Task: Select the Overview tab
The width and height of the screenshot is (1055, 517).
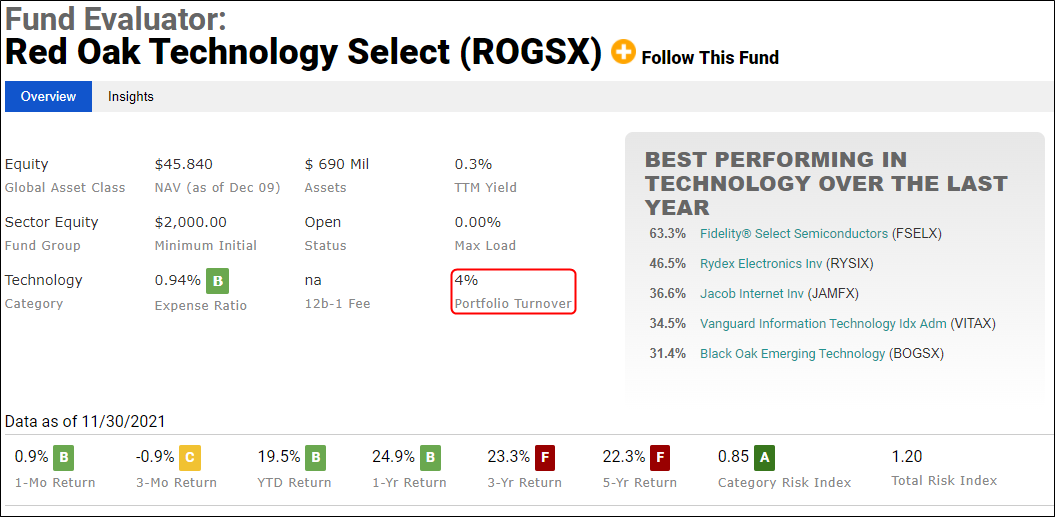Action: (x=48, y=96)
